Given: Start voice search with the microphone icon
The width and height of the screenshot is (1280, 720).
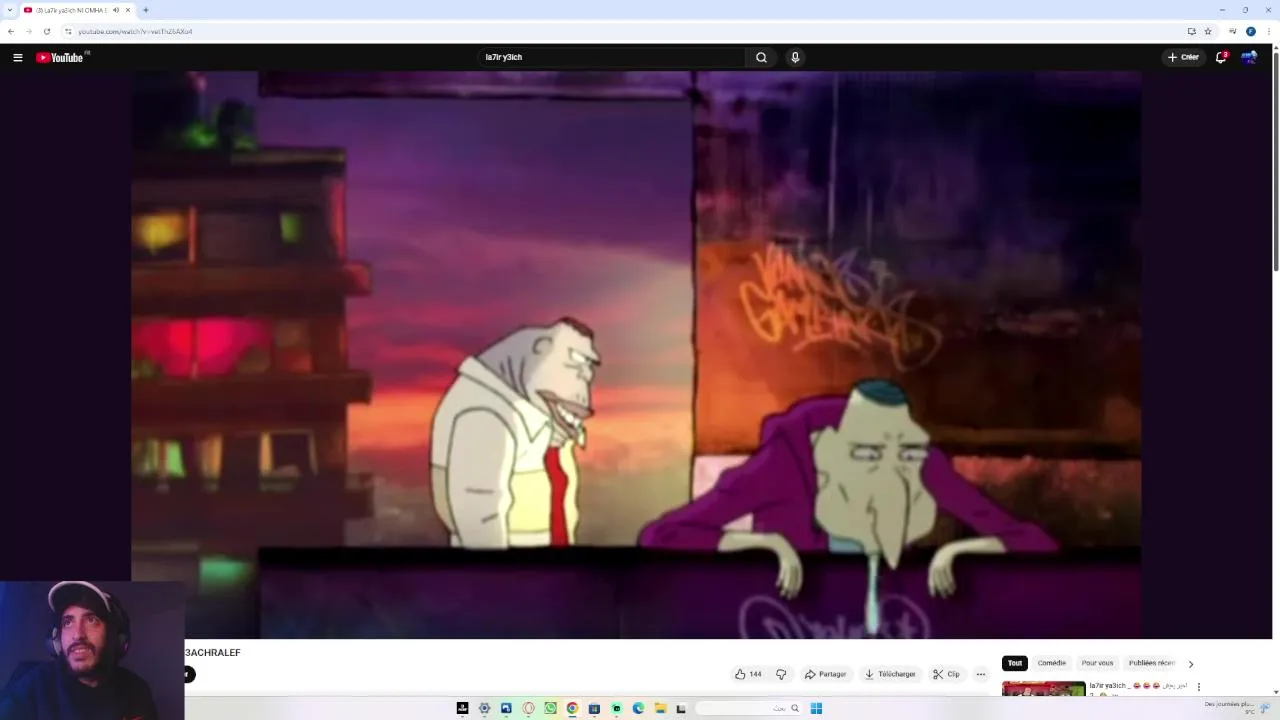Looking at the screenshot, I should (x=795, y=57).
